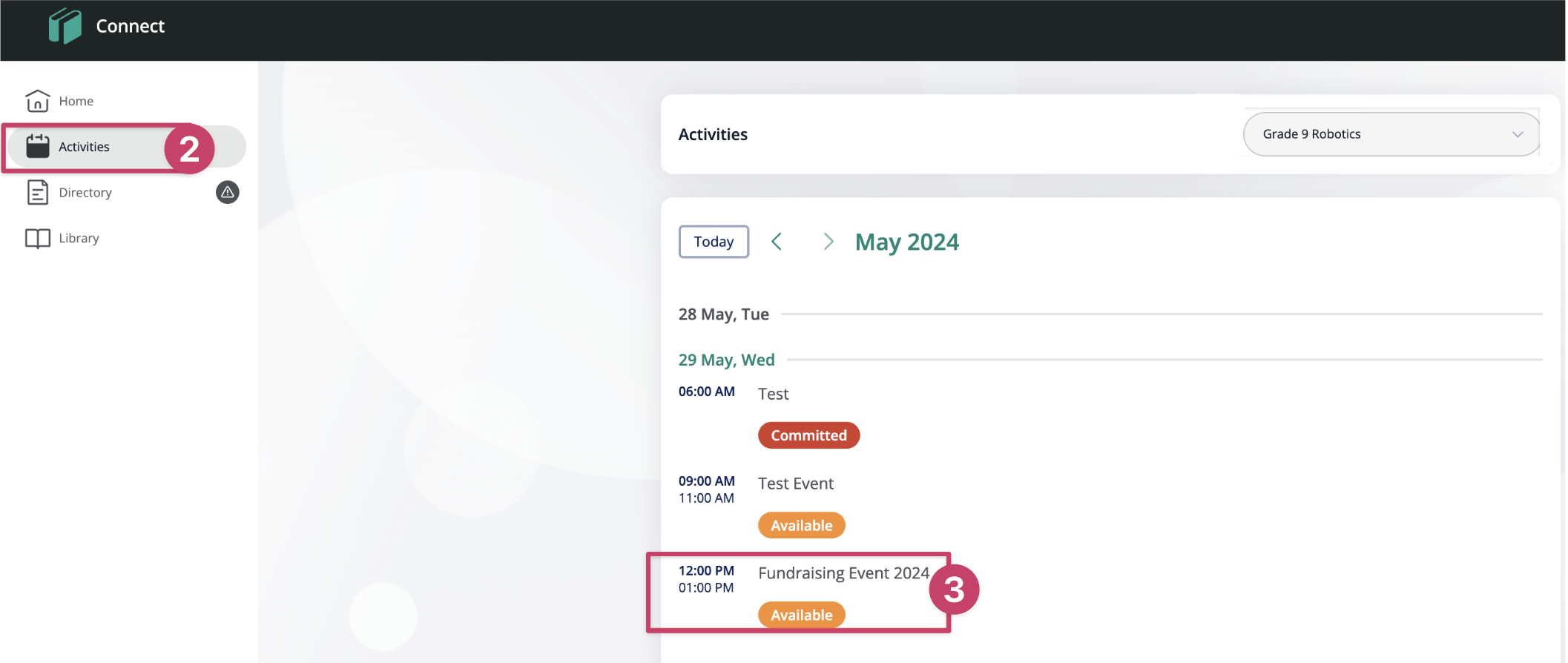Advance to next month with right chevron
The image size is (1568, 663).
[828, 242]
